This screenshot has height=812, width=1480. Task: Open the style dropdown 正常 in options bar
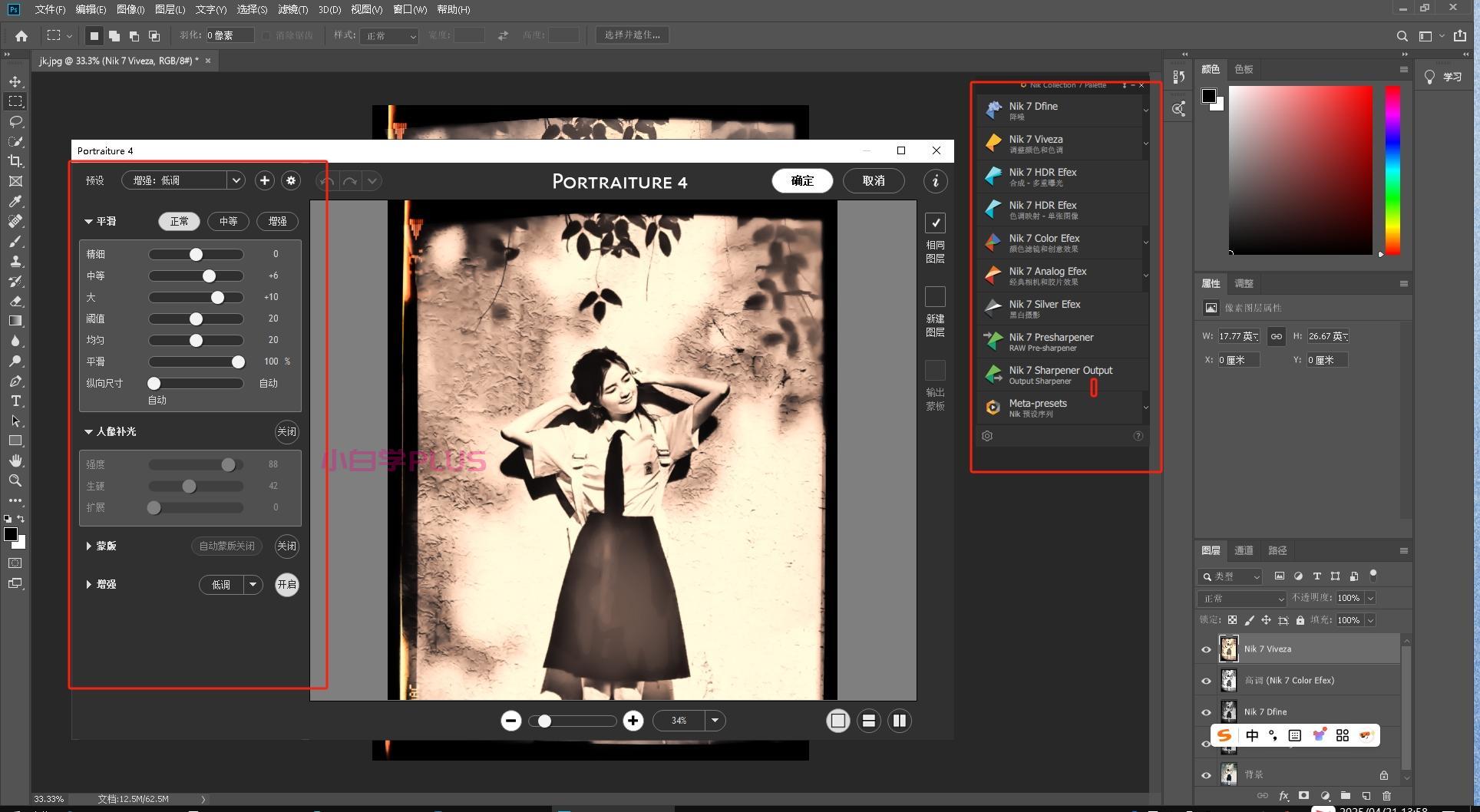pos(390,36)
